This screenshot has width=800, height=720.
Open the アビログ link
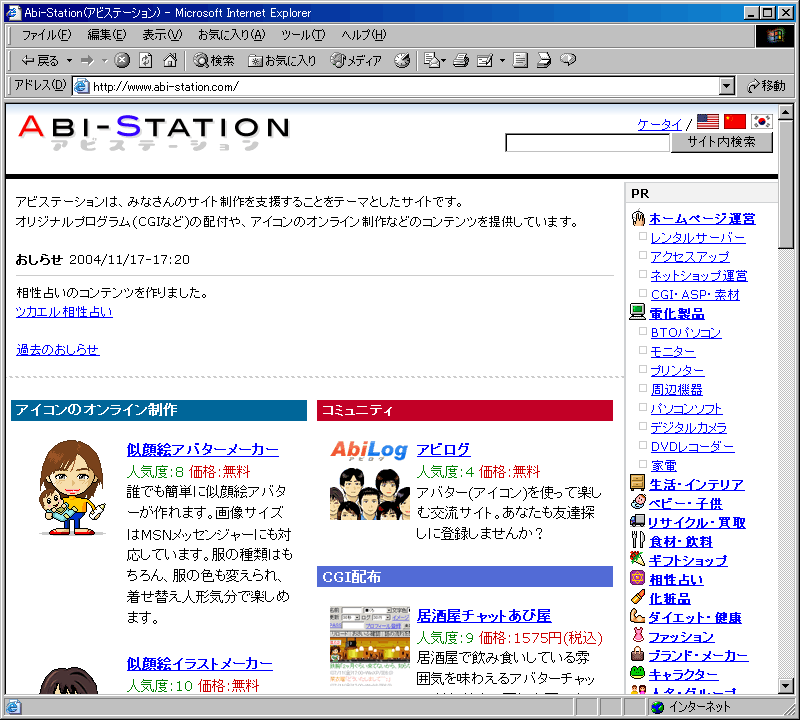pyautogui.click(x=443, y=450)
